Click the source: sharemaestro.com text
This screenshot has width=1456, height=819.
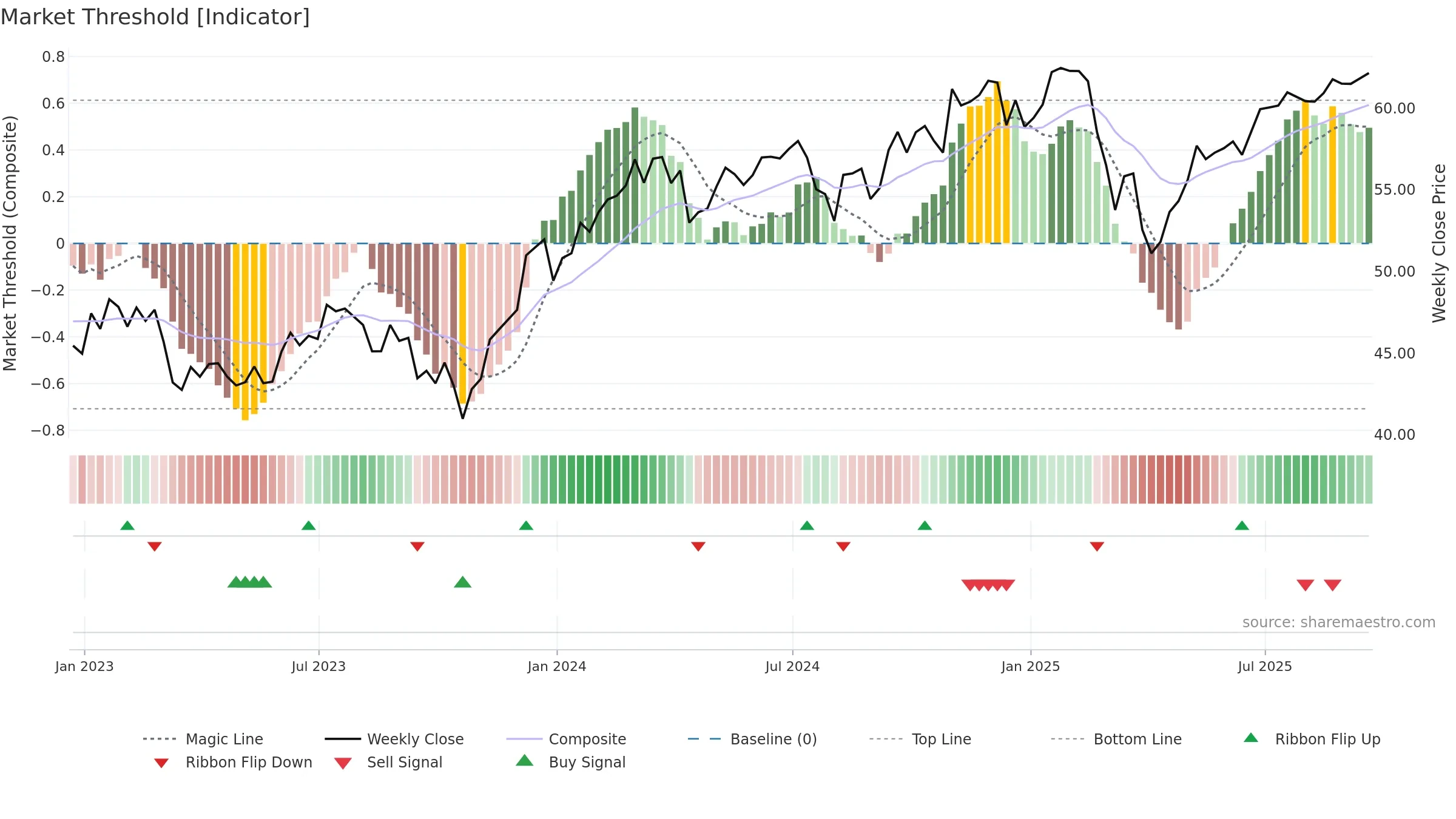(x=1339, y=622)
